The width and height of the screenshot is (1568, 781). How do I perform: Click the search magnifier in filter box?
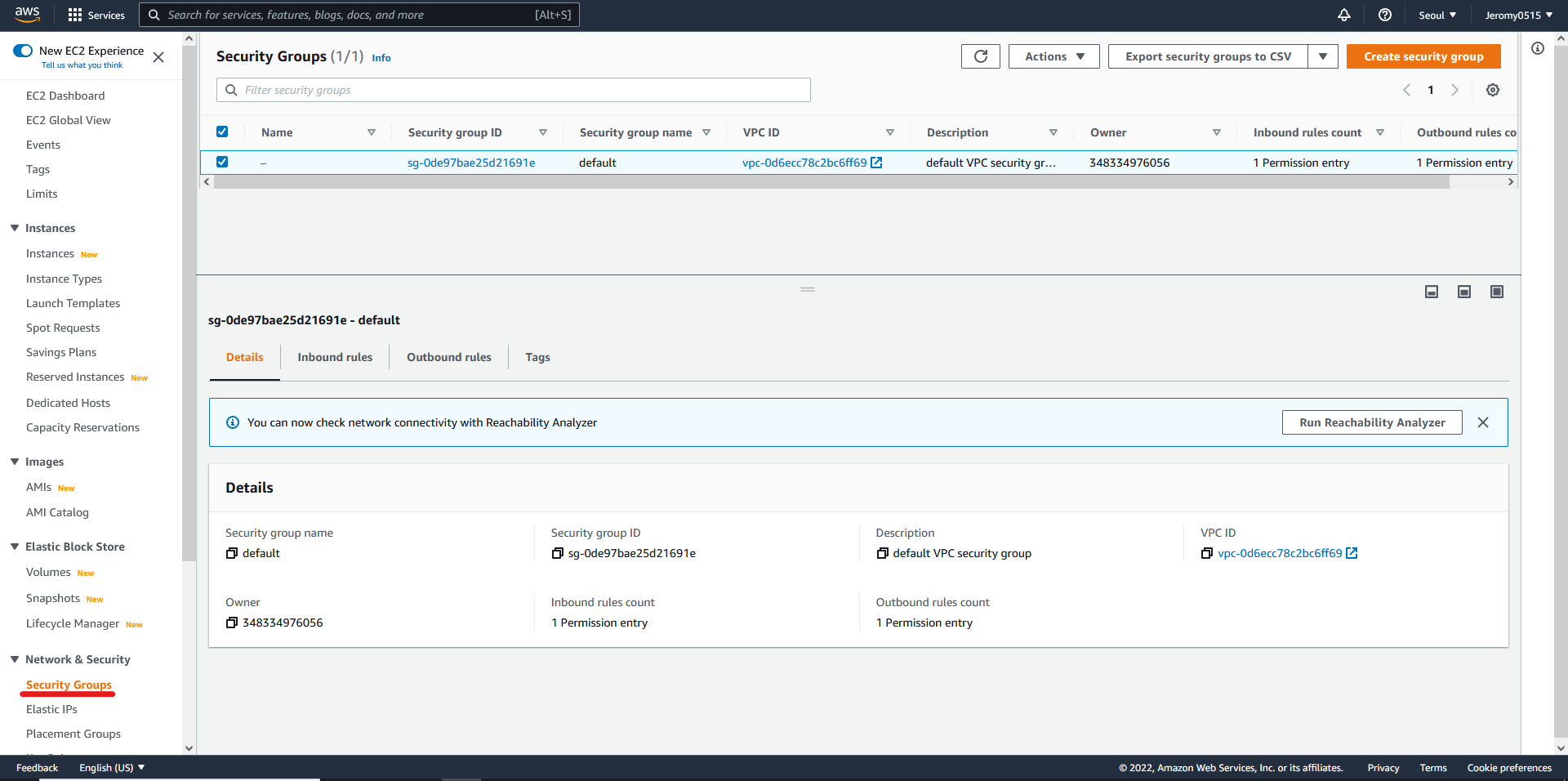coord(231,90)
